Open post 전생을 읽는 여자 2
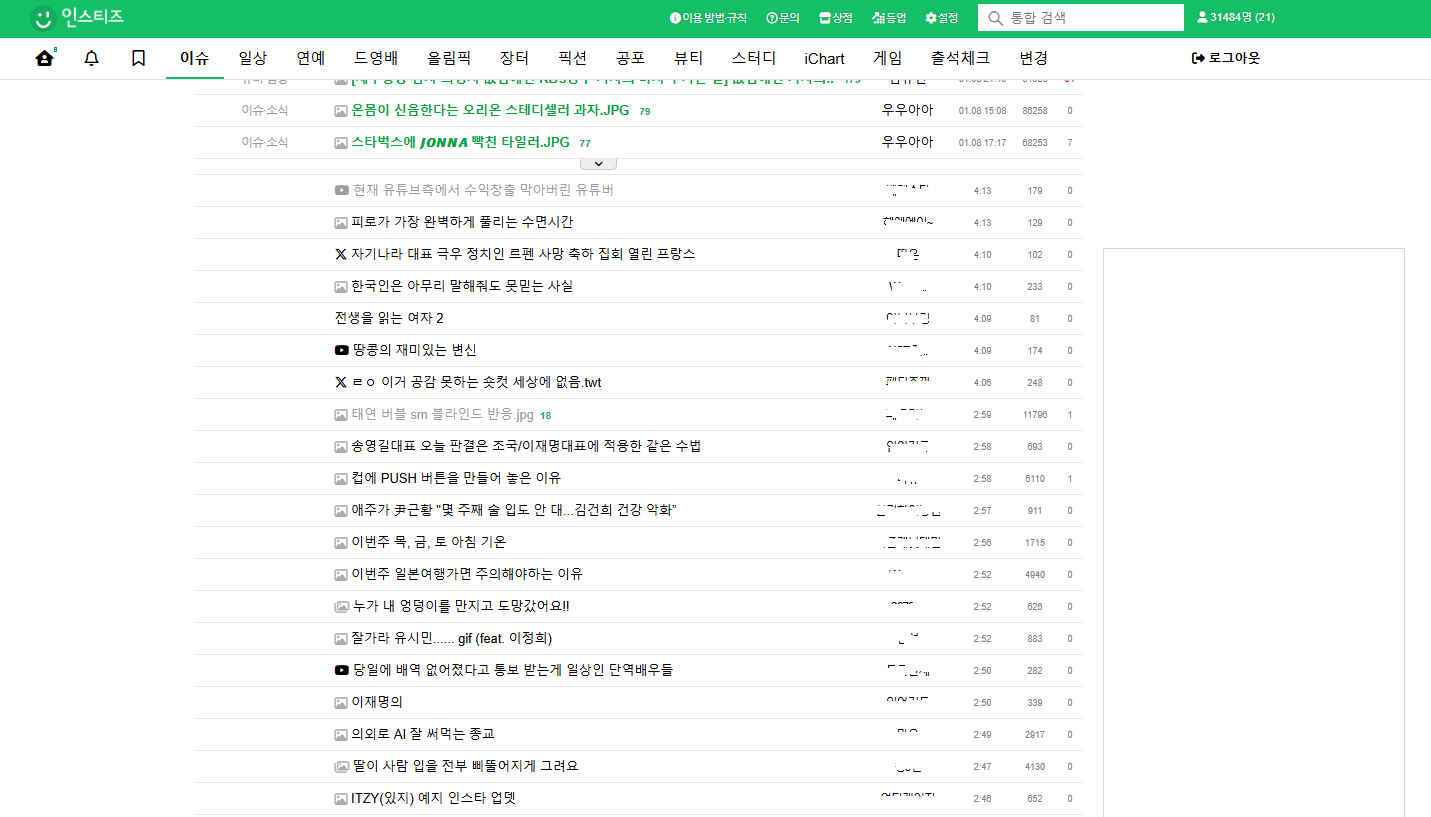The image size is (1431, 817). (x=389, y=318)
